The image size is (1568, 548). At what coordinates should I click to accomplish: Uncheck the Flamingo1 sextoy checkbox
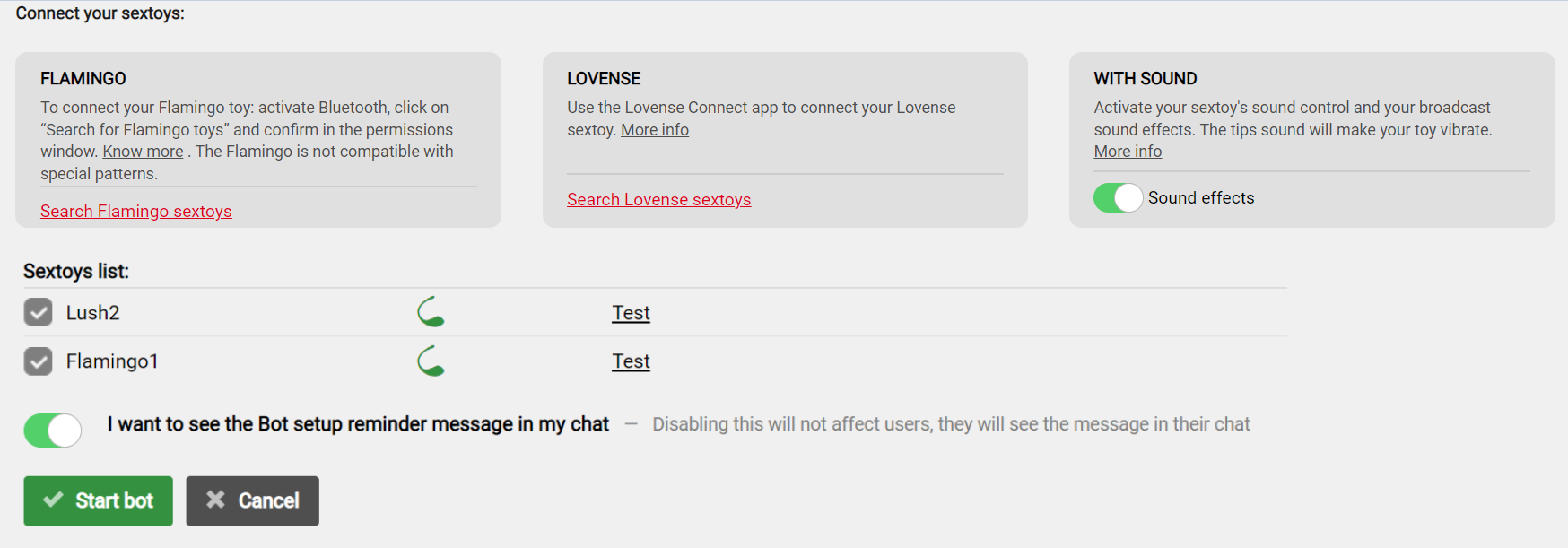pyautogui.click(x=38, y=361)
